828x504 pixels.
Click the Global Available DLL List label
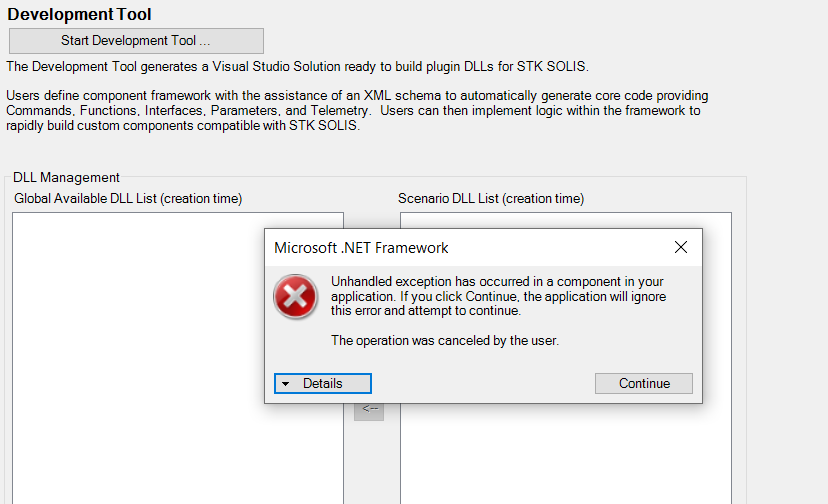[x=128, y=199]
